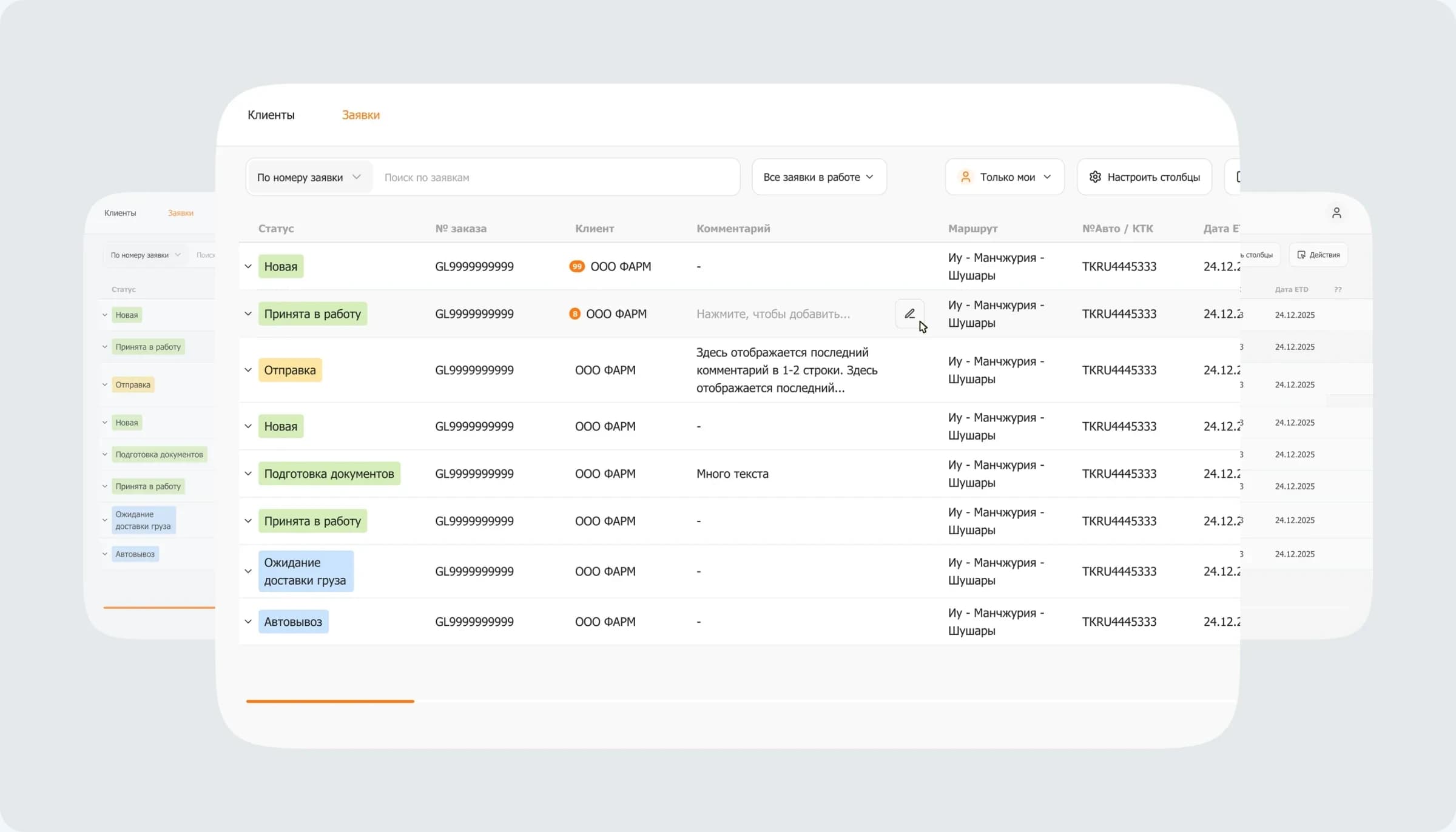Expand the Подготовка документов row, back window
The image size is (1456, 832).
[x=105, y=454]
